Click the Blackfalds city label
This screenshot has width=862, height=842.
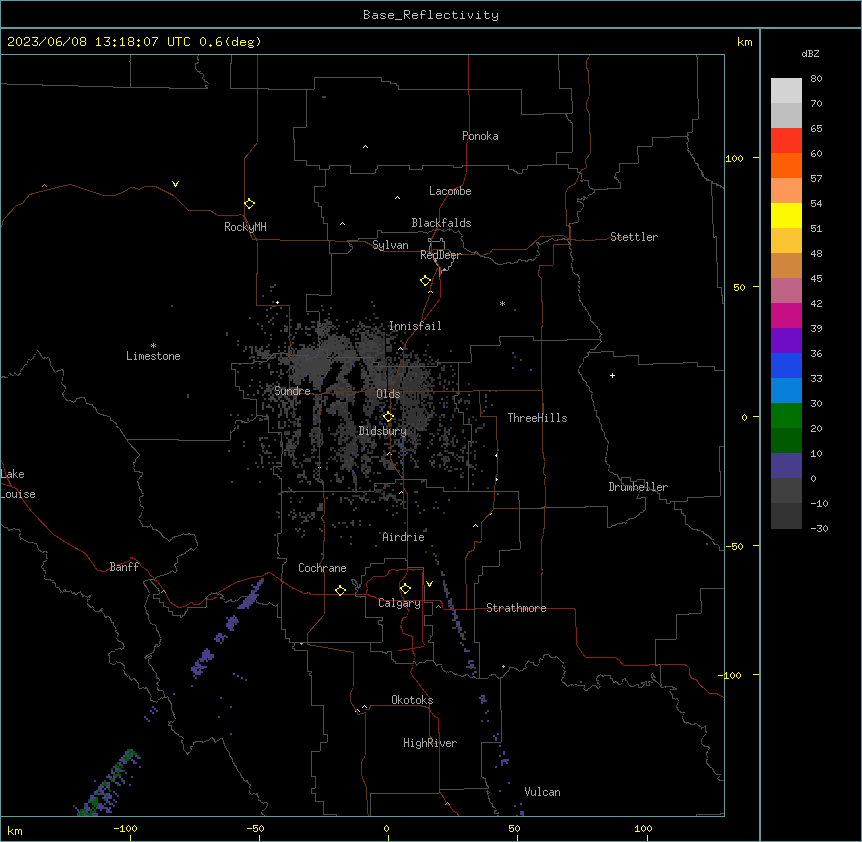[x=441, y=223]
